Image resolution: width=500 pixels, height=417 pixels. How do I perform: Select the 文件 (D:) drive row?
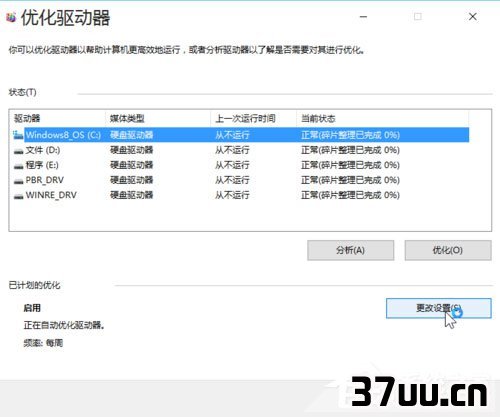click(241, 150)
